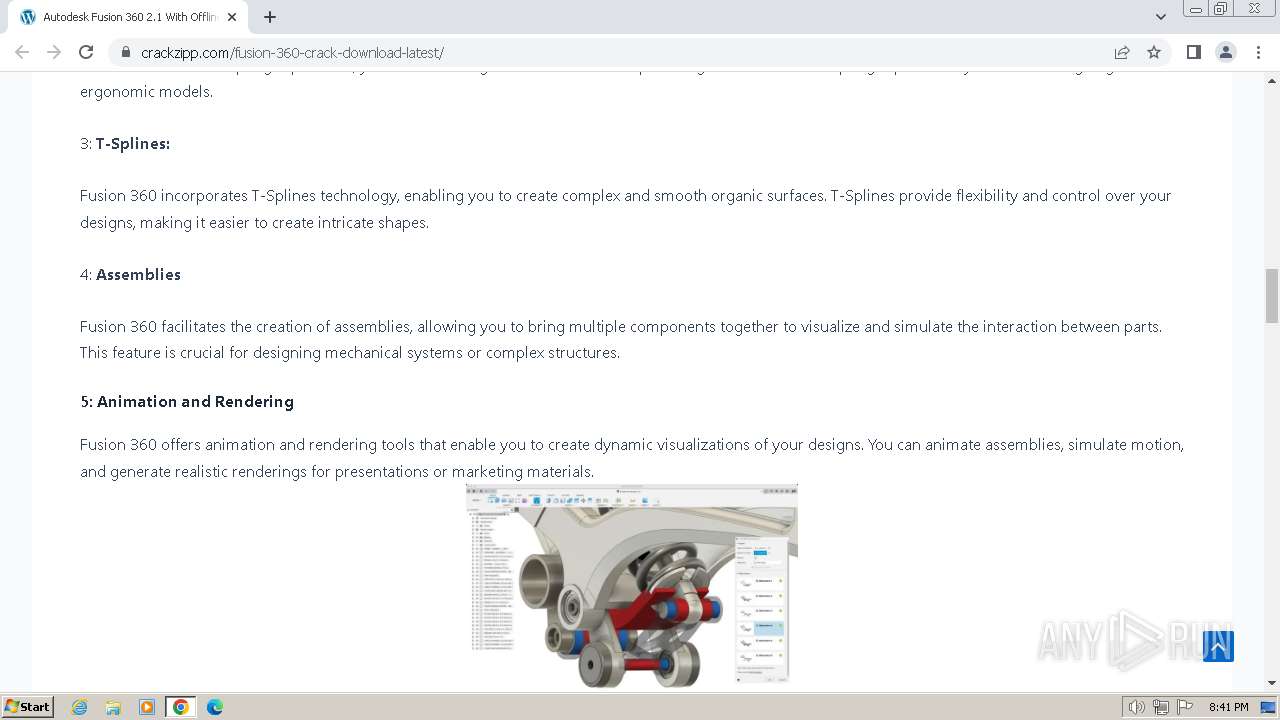Switch to Chrome on the taskbar

pos(181,707)
